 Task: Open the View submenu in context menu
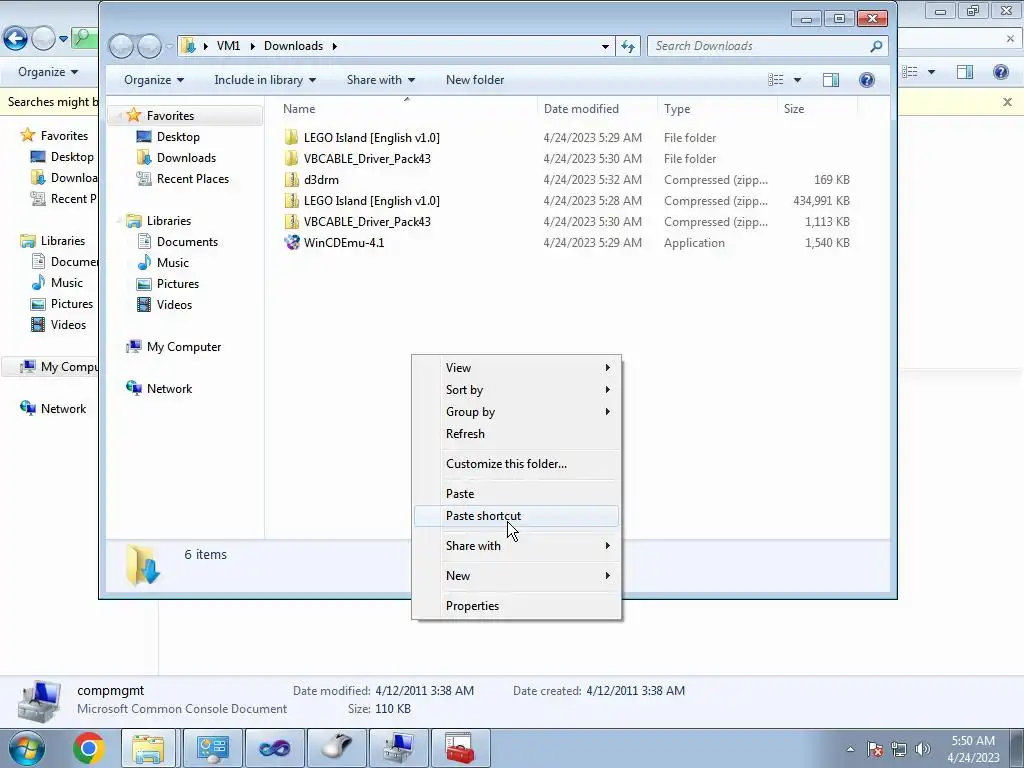click(516, 368)
